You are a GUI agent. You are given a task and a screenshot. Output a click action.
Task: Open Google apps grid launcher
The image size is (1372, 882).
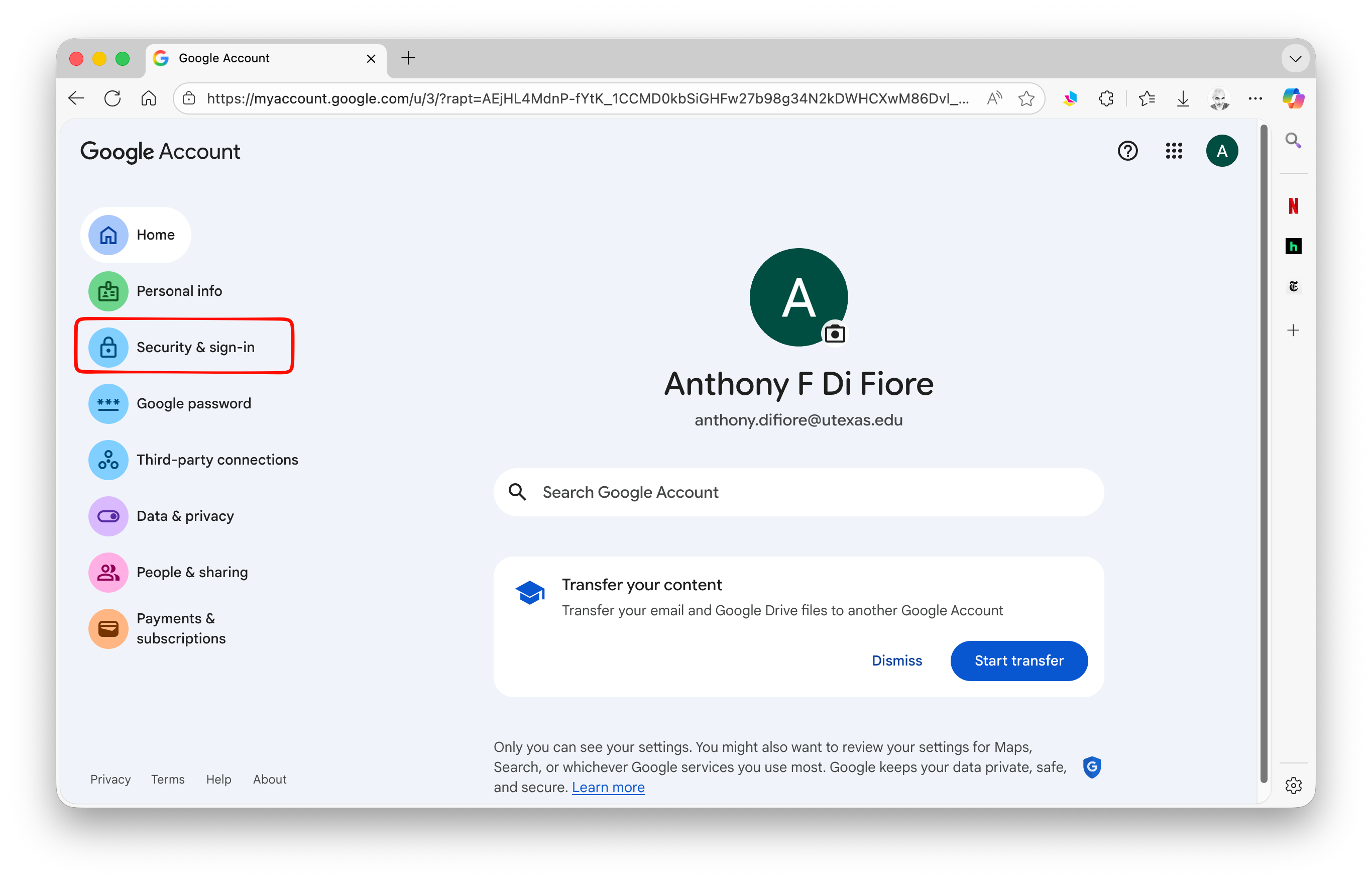tap(1173, 151)
